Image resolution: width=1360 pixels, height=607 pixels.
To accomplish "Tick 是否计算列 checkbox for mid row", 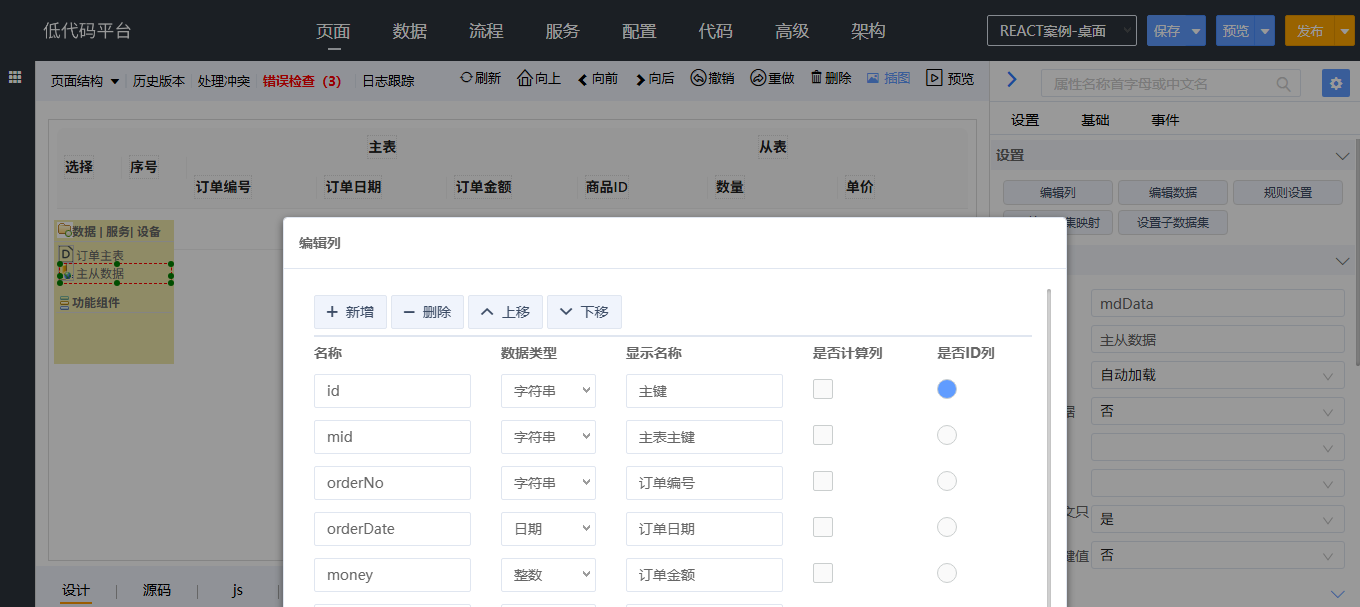I will [823, 435].
